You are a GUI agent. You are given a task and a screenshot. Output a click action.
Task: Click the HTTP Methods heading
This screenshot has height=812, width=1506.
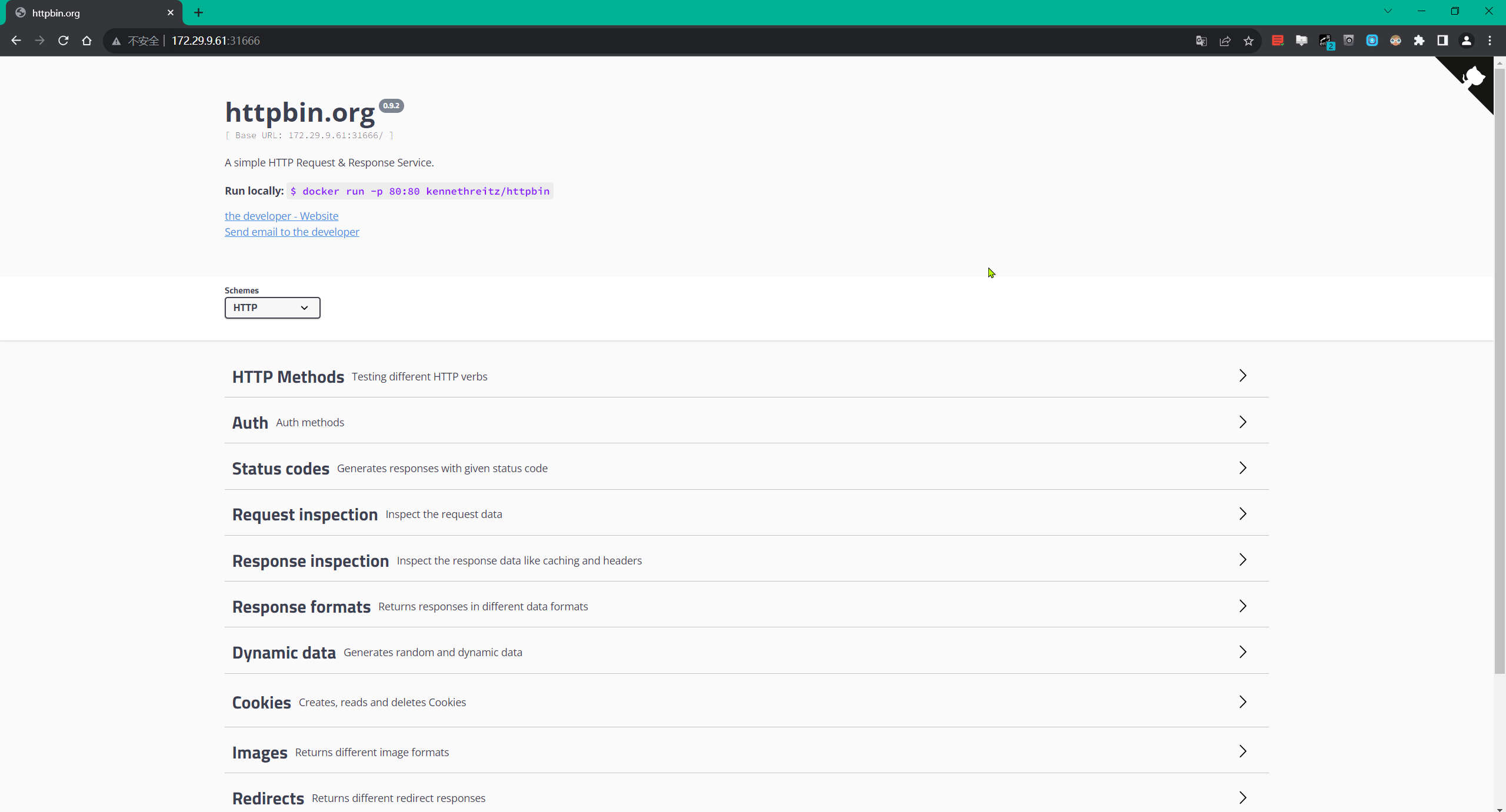pyautogui.click(x=288, y=377)
